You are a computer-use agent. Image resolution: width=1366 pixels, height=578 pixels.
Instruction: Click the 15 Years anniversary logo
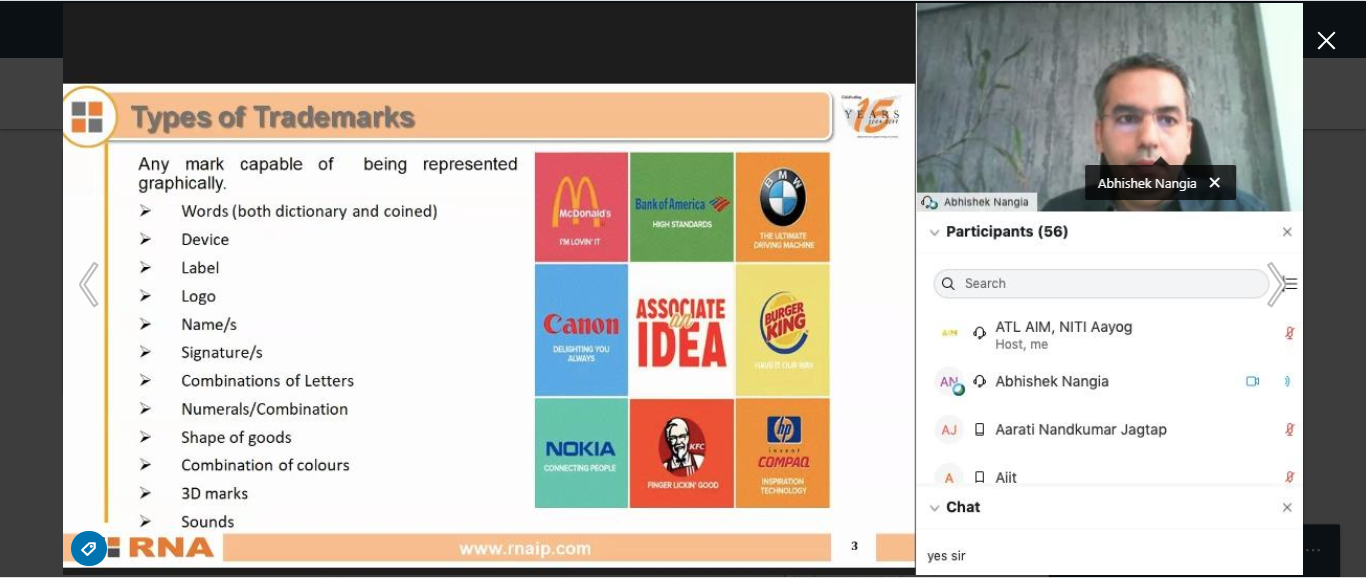[872, 117]
